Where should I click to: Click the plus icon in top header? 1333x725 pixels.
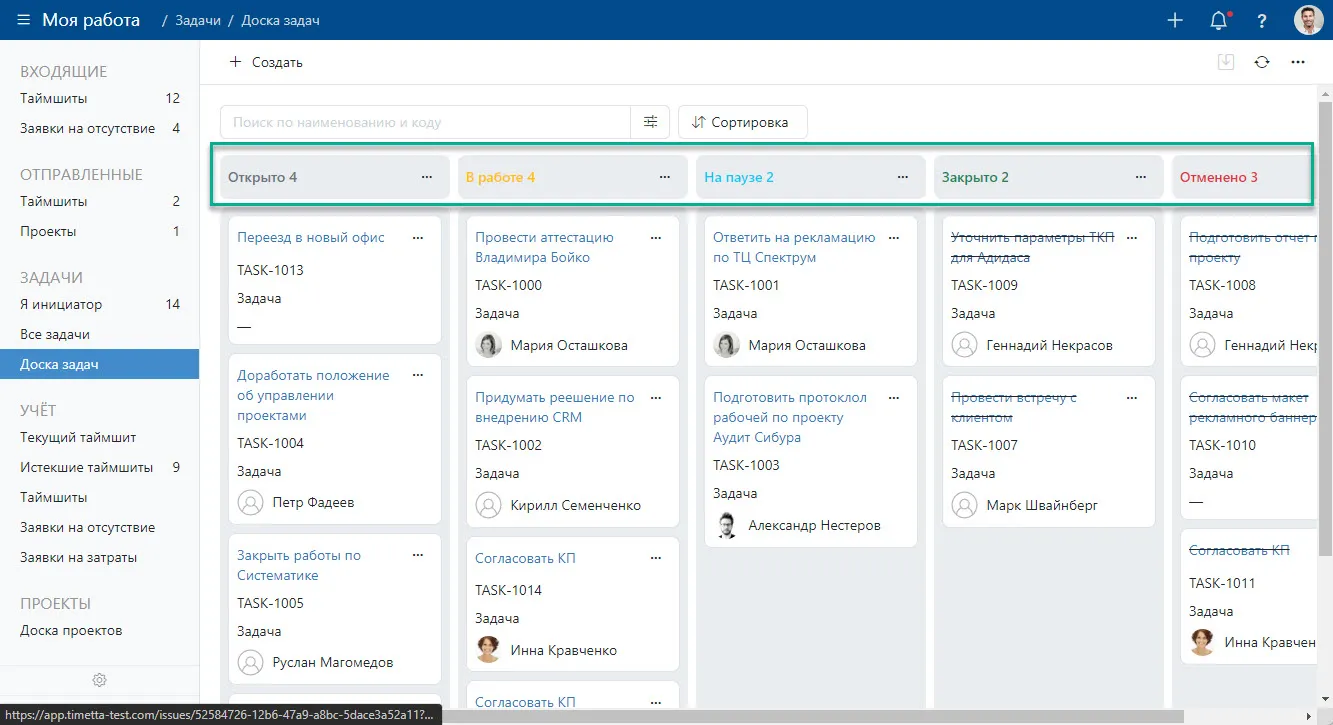point(1175,20)
